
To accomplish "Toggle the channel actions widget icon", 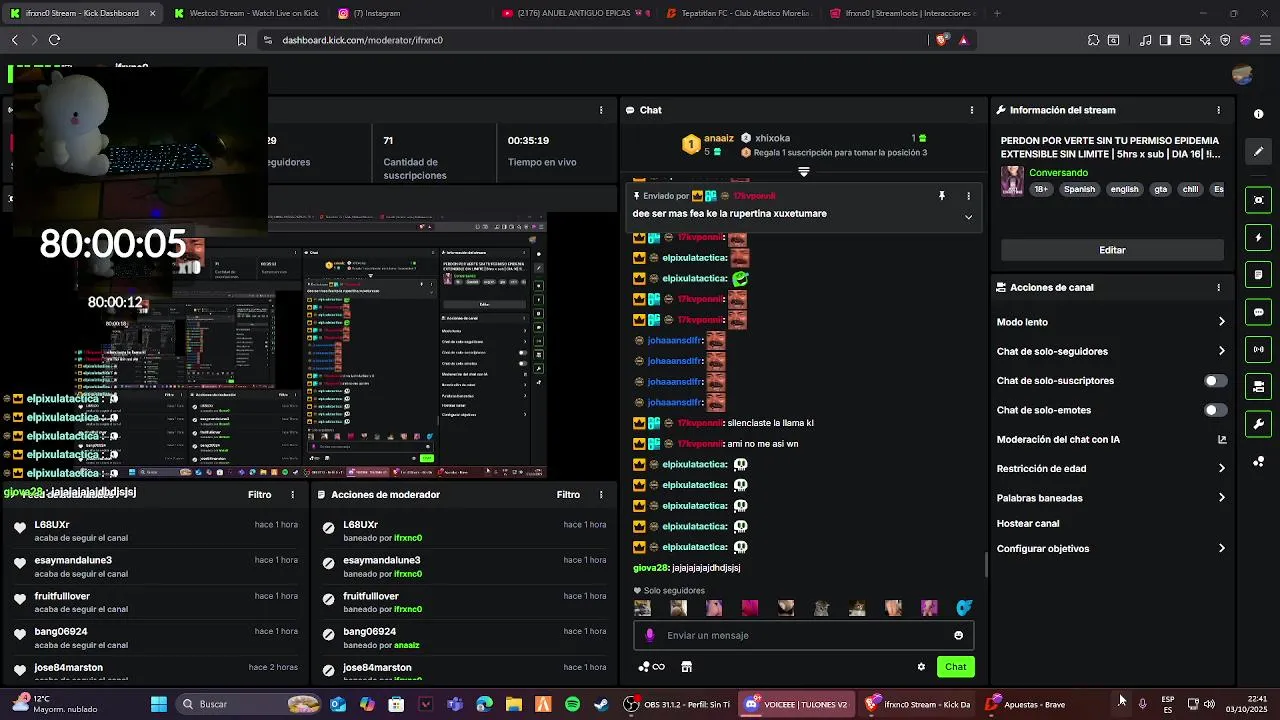I will point(1259,387).
